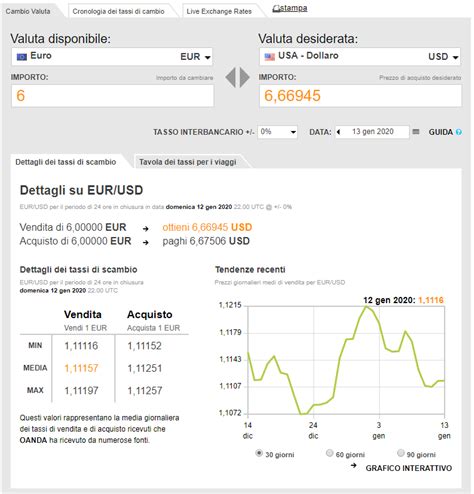Image resolution: width=474 pixels, height=494 pixels.
Task: Click the desired amount field 6,66945
Action: pos(360,96)
